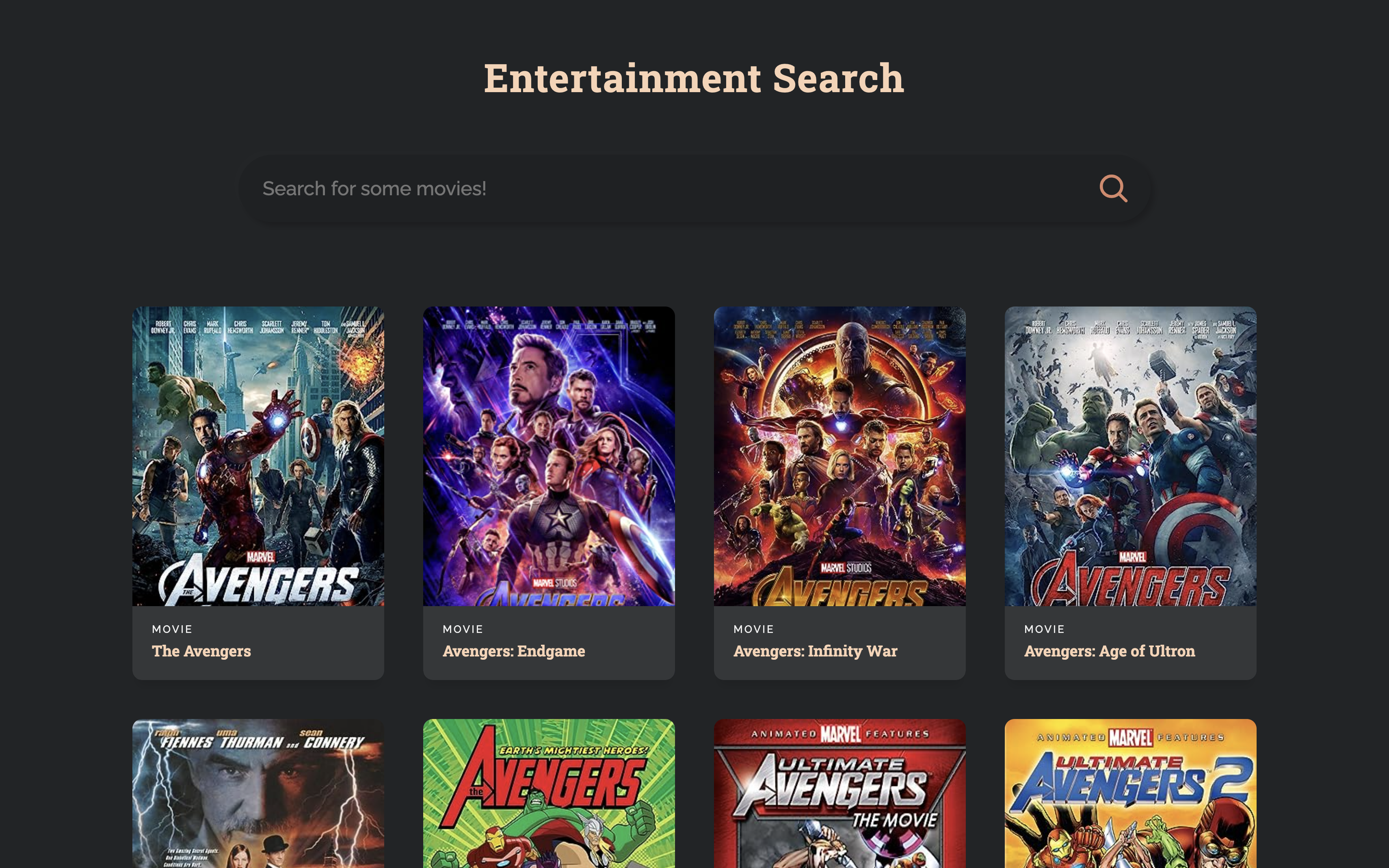1389x868 pixels.
Task: Select the Earth's Mightiest Heroes Avengers poster
Action: (x=548, y=795)
